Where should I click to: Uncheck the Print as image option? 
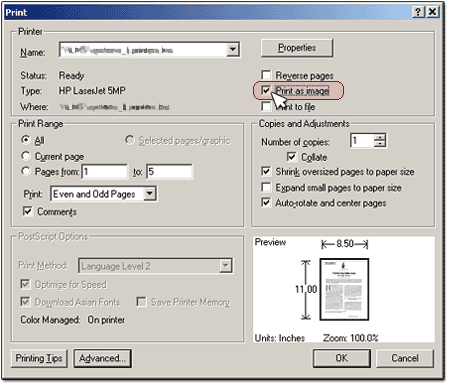pyautogui.click(x=266, y=90)
